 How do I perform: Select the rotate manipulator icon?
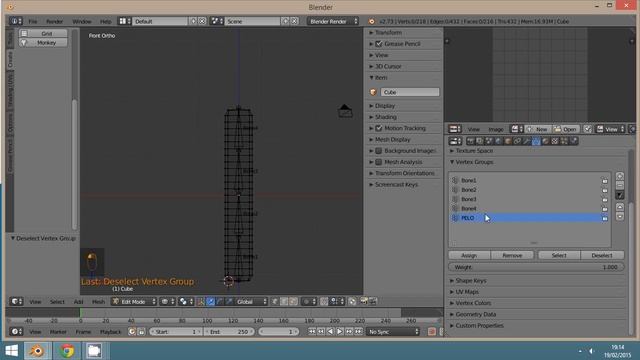220,302
